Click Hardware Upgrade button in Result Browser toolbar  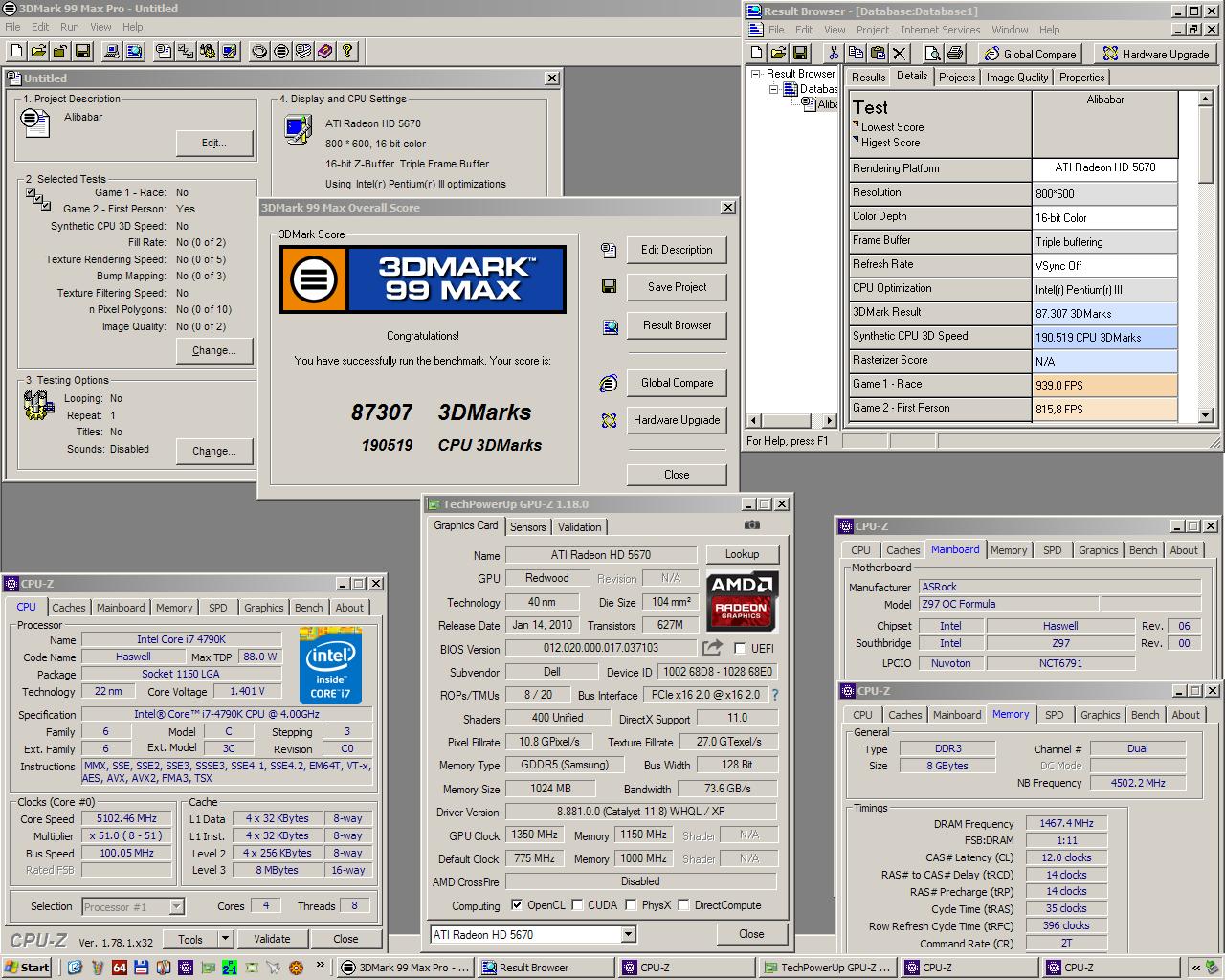pos(1155,54)
